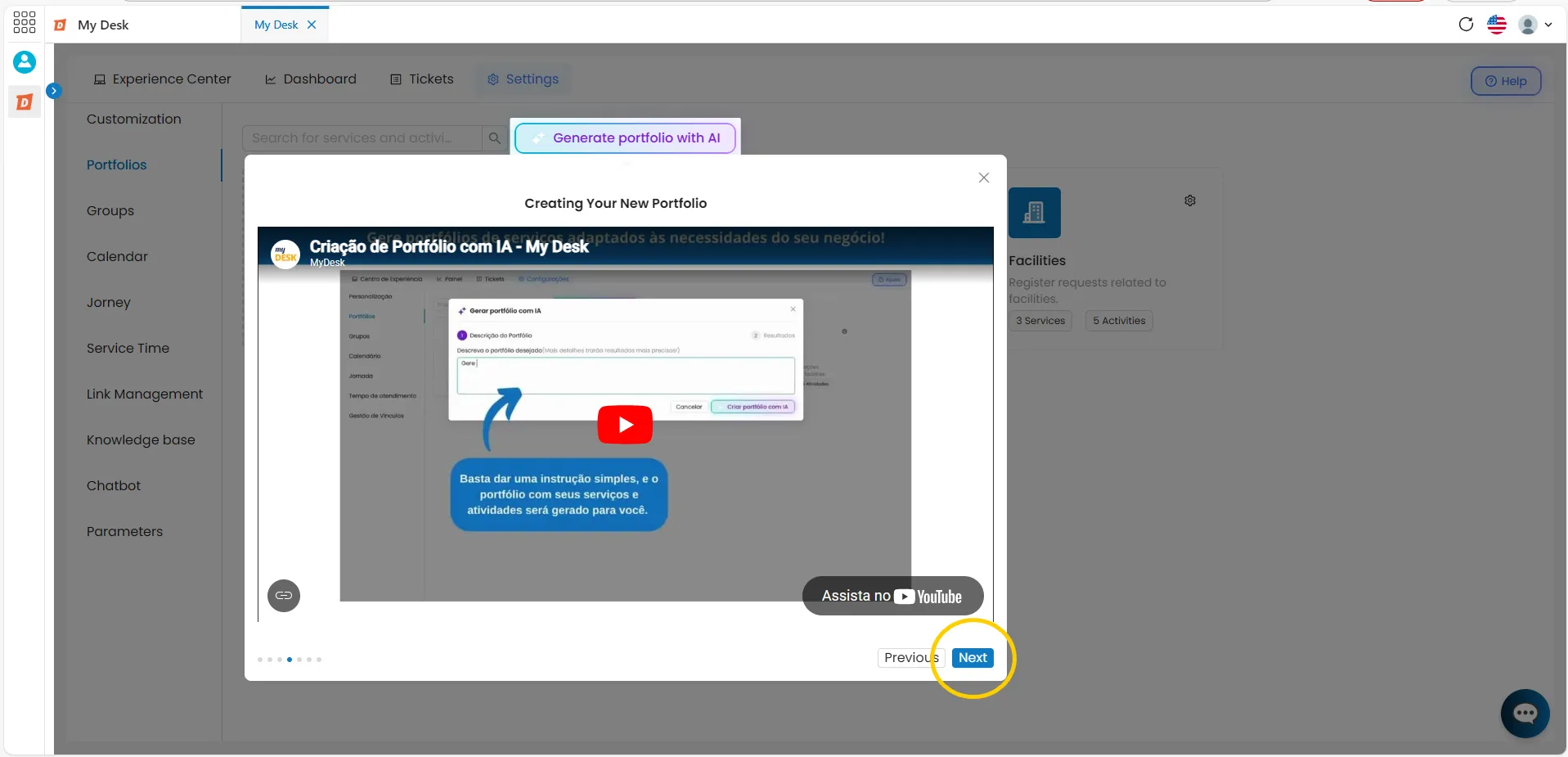Click the 5 Activities tag
The width and height of the screenshot is (1568, 757).
(1119, 321)
